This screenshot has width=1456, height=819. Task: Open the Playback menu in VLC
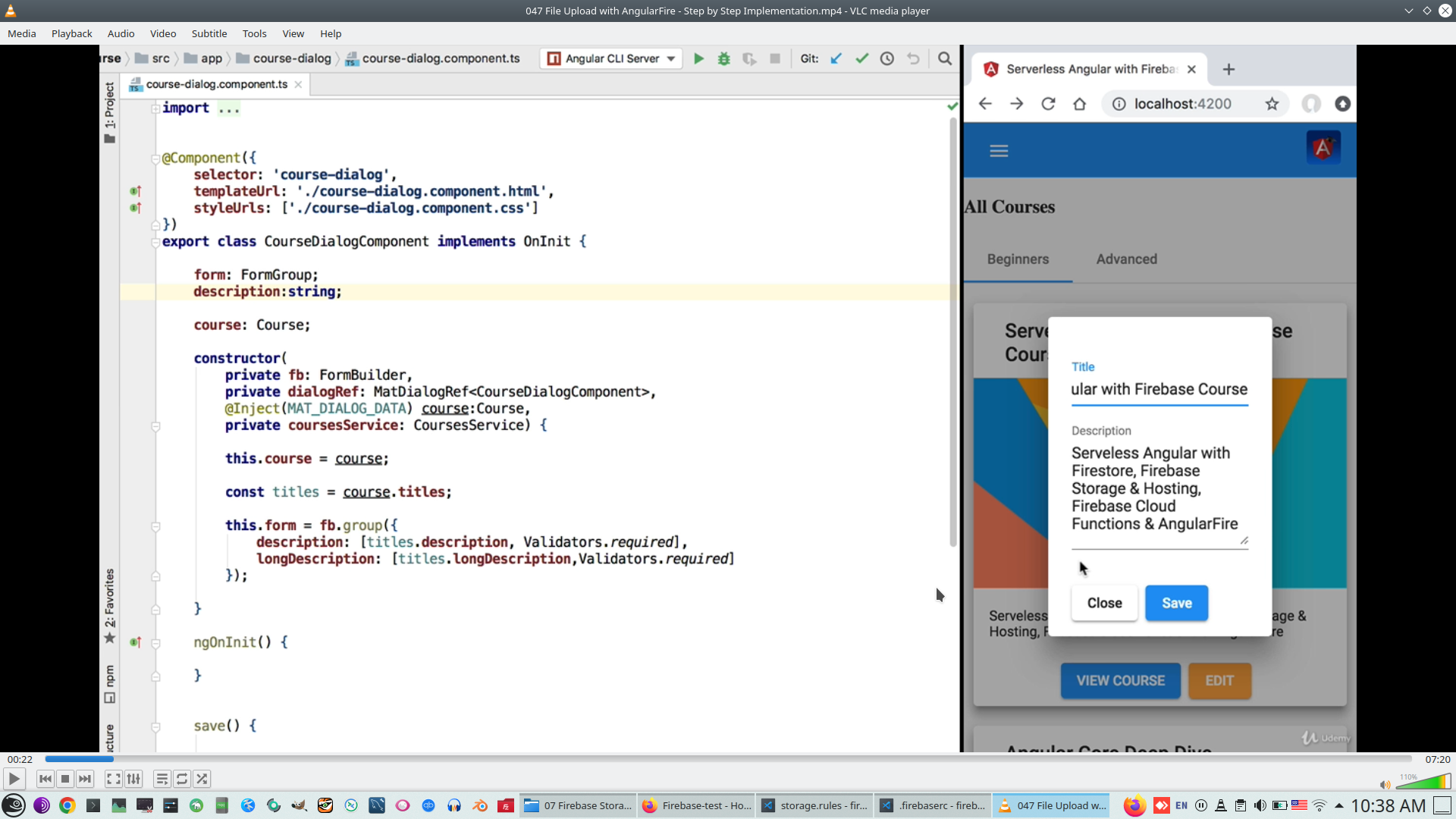pos(71,33)
